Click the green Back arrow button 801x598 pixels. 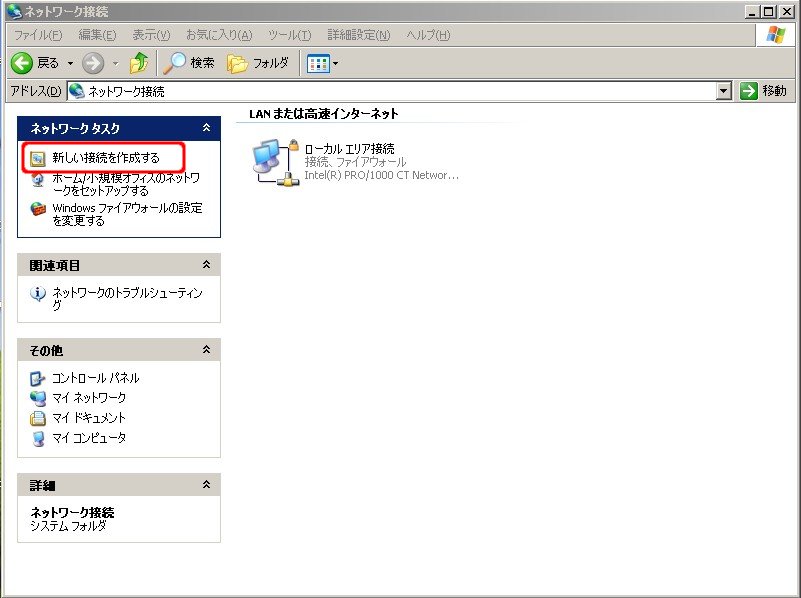[22, 63]
